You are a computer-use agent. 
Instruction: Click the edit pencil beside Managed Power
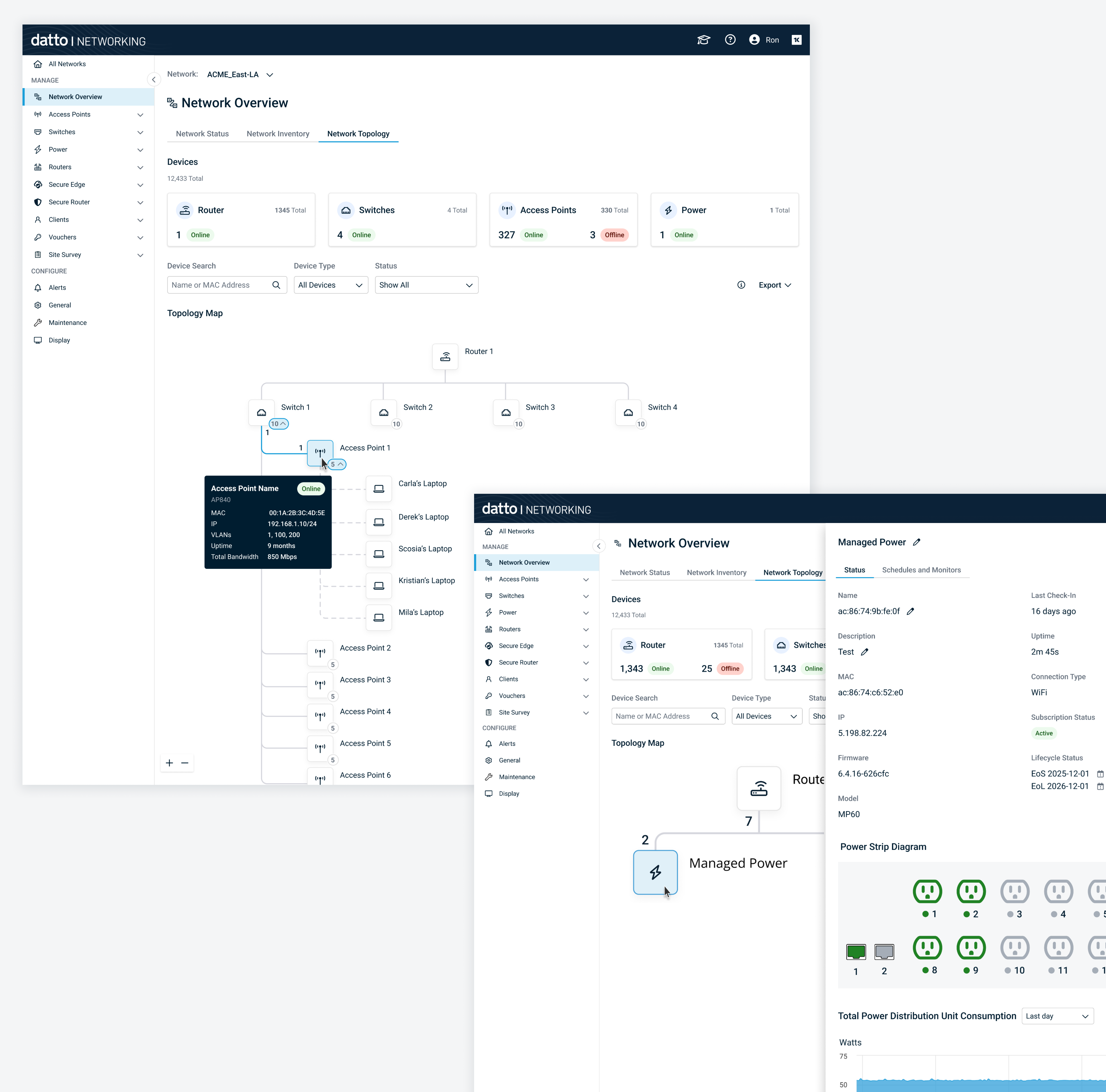pyautogui.click(x=916, y=542)
